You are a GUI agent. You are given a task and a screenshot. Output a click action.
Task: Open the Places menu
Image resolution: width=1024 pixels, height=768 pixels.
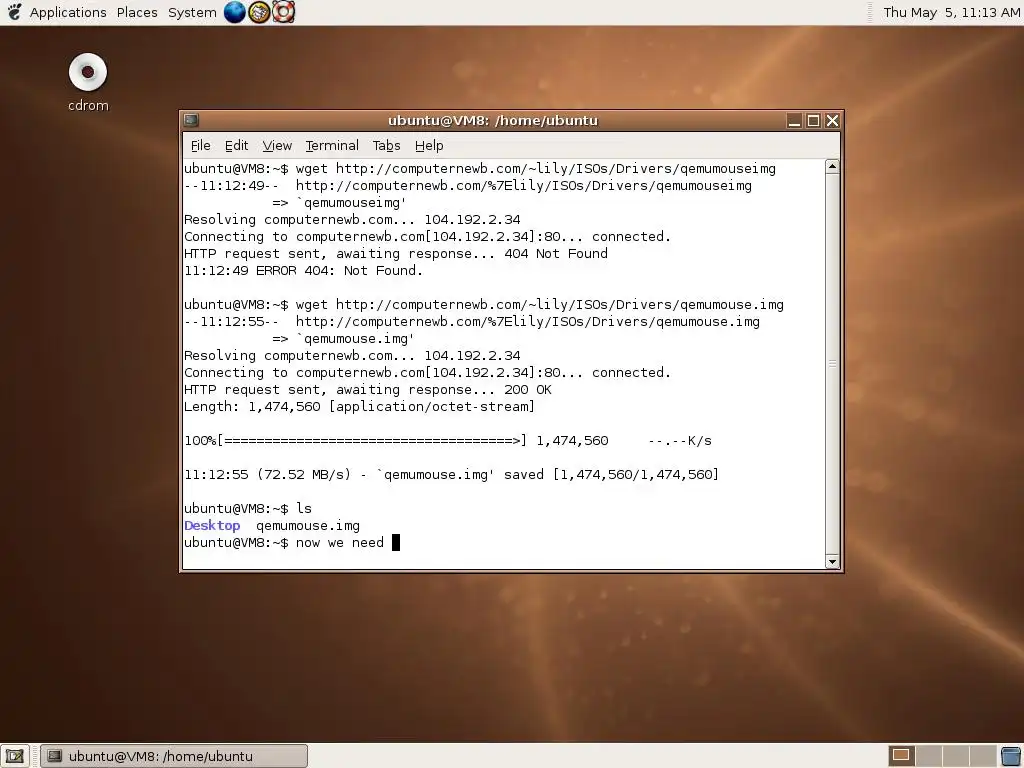tap(137, 12)
